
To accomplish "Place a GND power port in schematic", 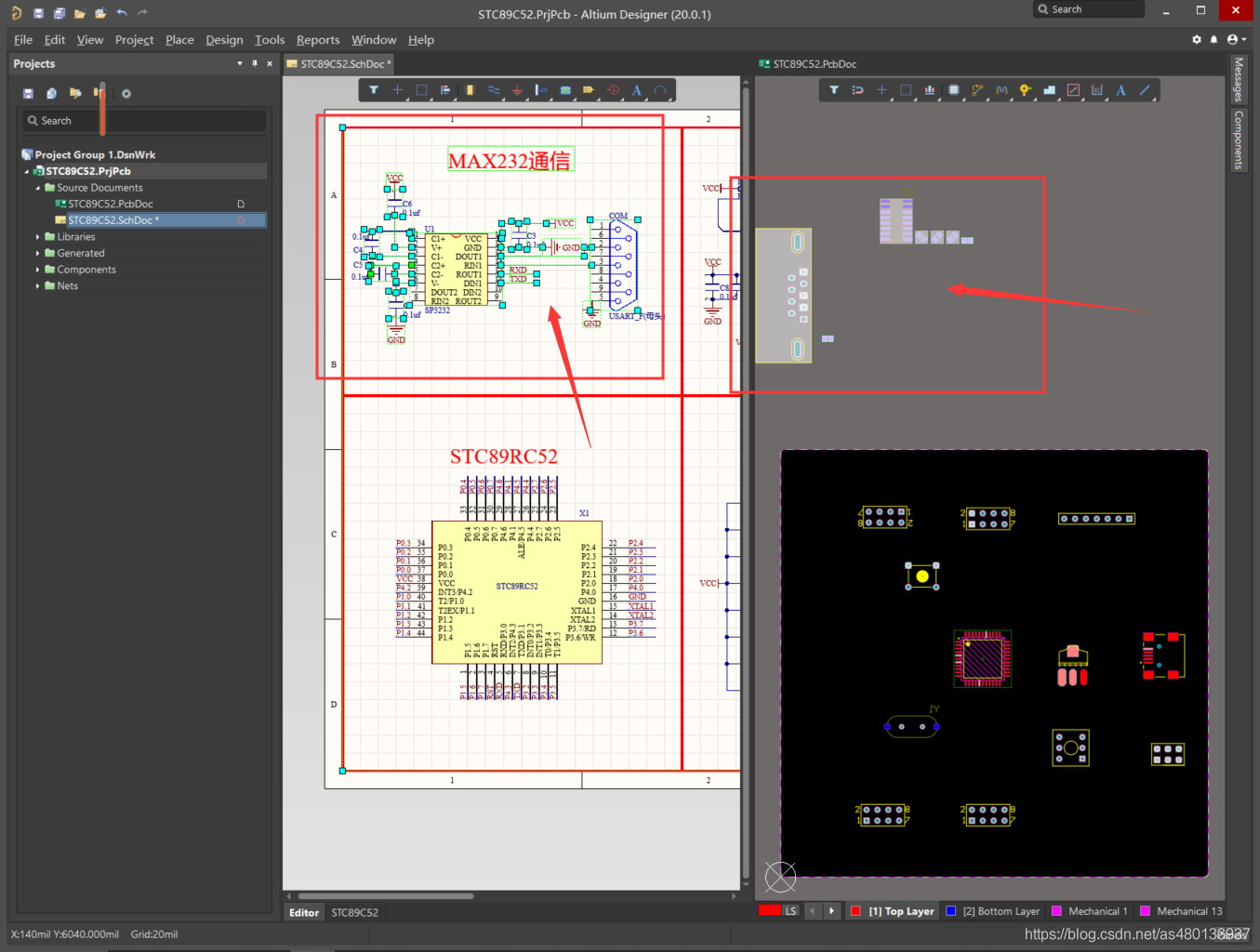I will [517, 90].
